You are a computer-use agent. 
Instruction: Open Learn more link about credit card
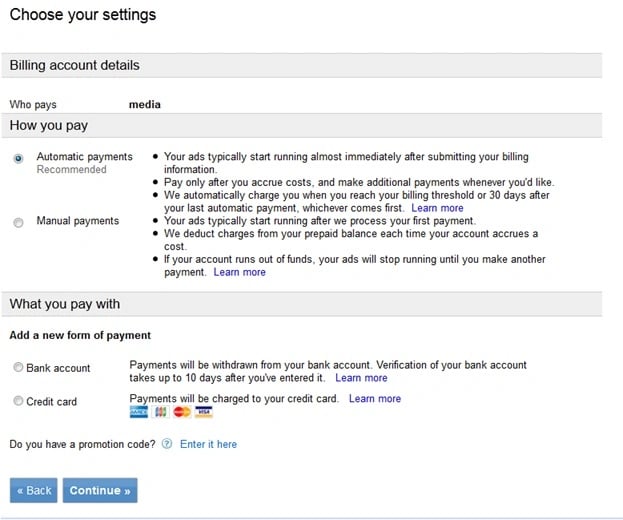tap(375, 398)
